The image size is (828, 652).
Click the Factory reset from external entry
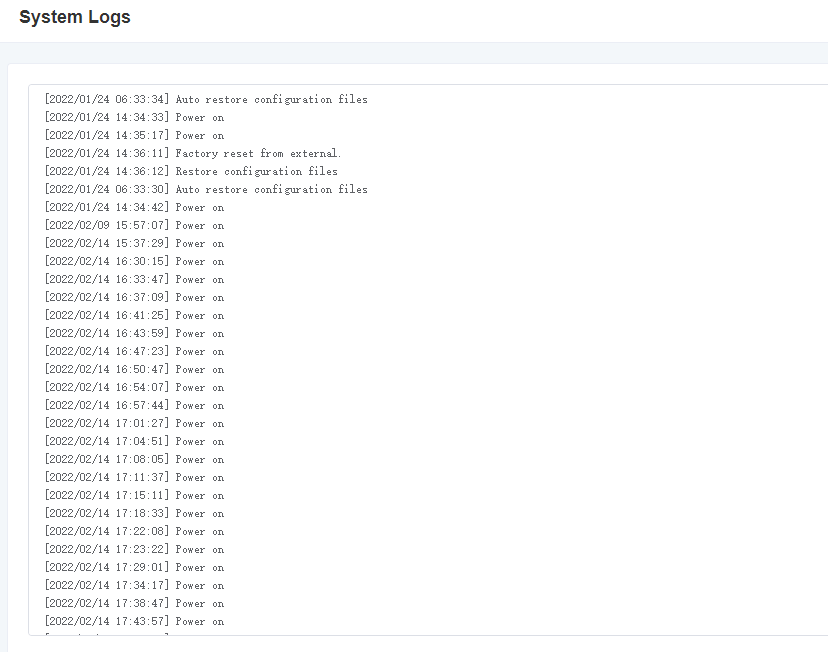tap(193, 153)
